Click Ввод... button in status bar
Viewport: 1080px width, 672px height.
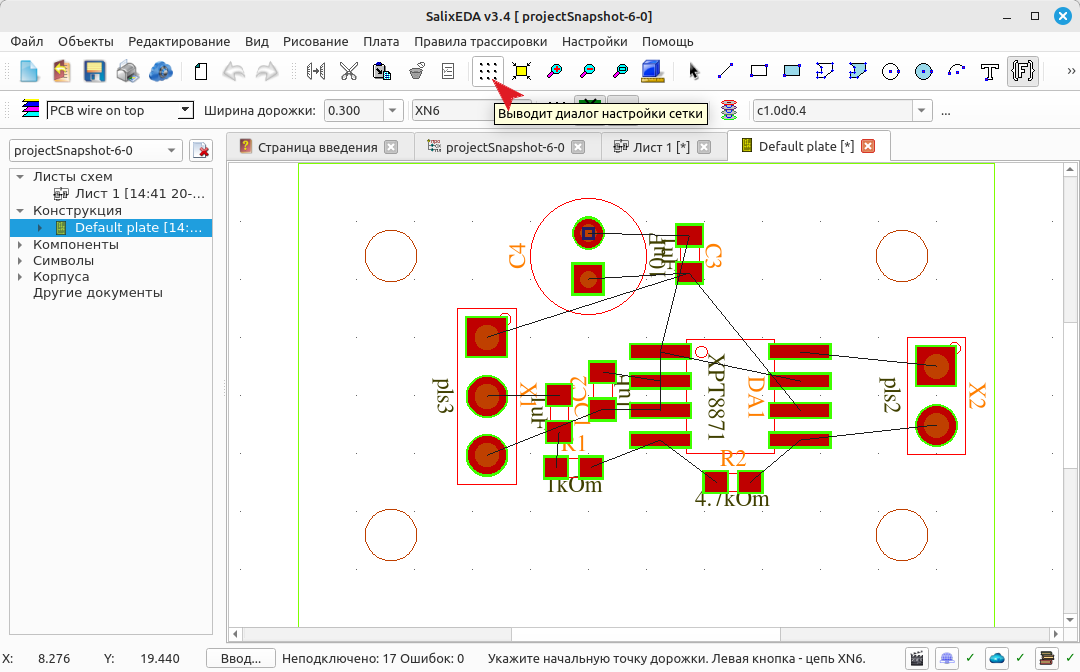pyautogui.click(x=240, y=659)
